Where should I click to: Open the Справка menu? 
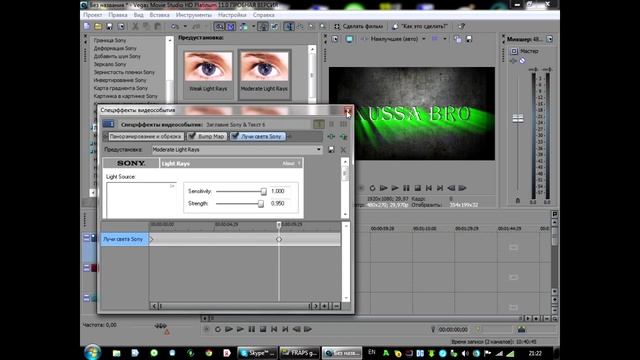tap(264, 15)
